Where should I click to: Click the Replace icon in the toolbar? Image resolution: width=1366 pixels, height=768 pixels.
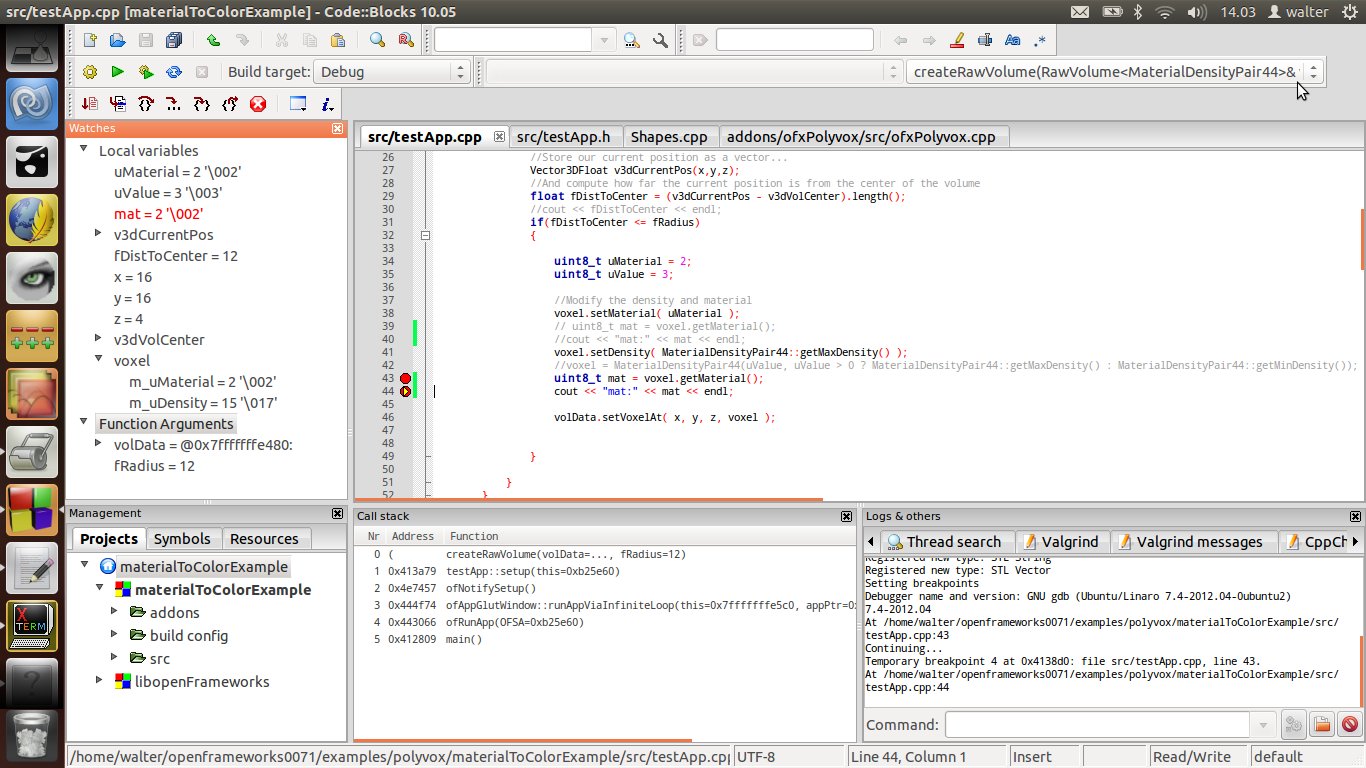click(405, 41)
